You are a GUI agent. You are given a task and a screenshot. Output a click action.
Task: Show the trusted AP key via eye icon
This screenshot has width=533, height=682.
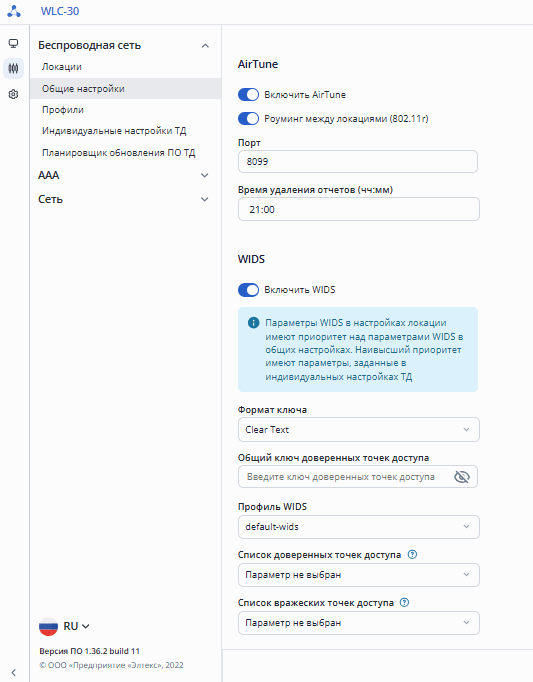462,477
